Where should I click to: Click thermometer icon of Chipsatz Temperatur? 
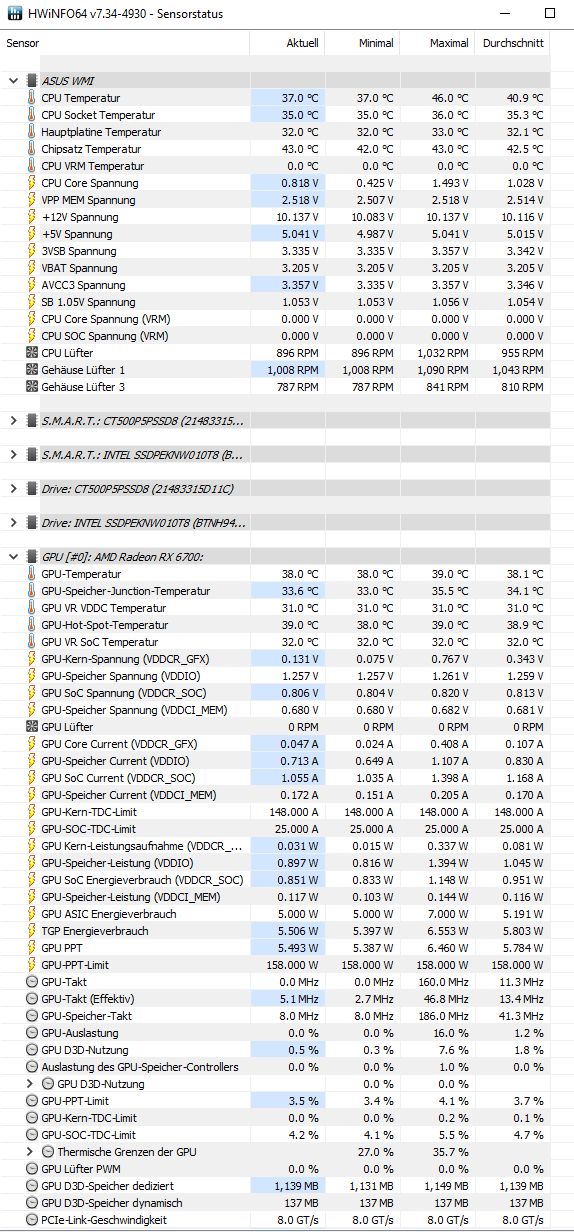pyautogui.click(x=31, y=149)
